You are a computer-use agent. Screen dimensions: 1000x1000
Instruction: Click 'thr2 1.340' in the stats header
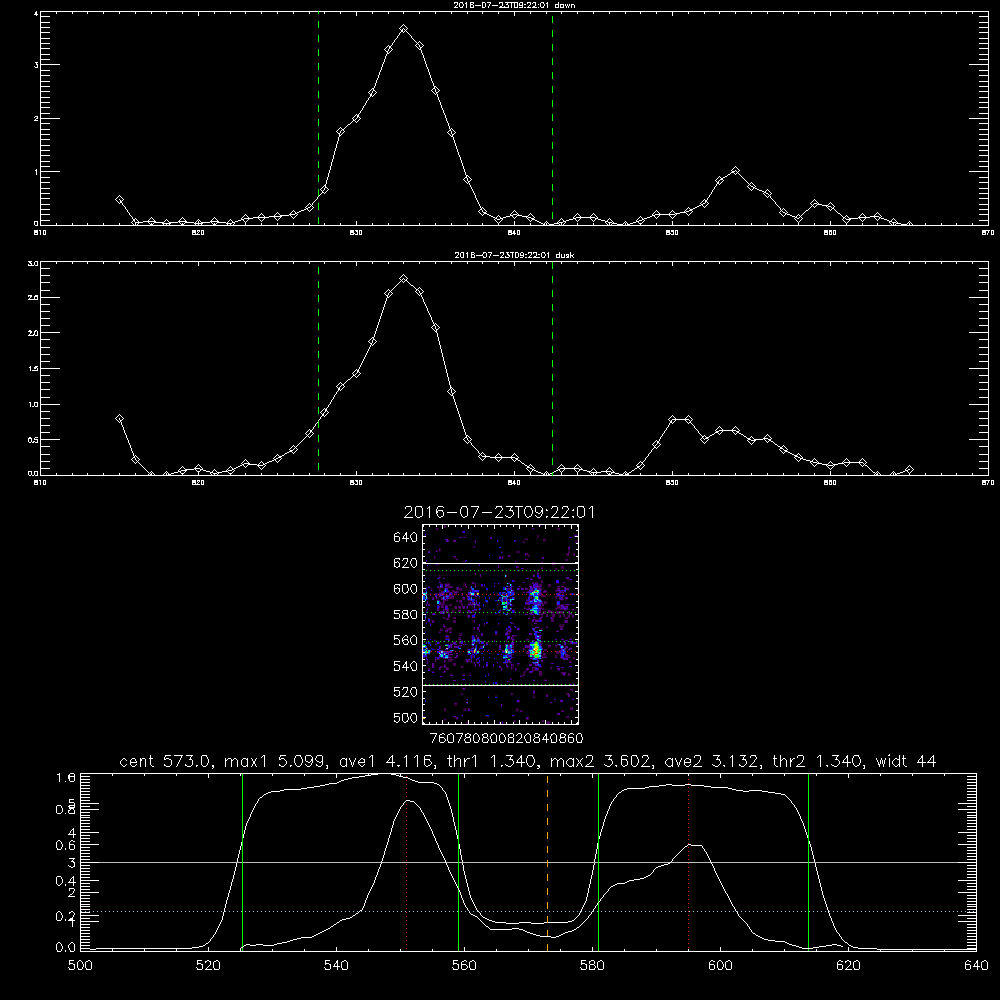pos(818,761)
